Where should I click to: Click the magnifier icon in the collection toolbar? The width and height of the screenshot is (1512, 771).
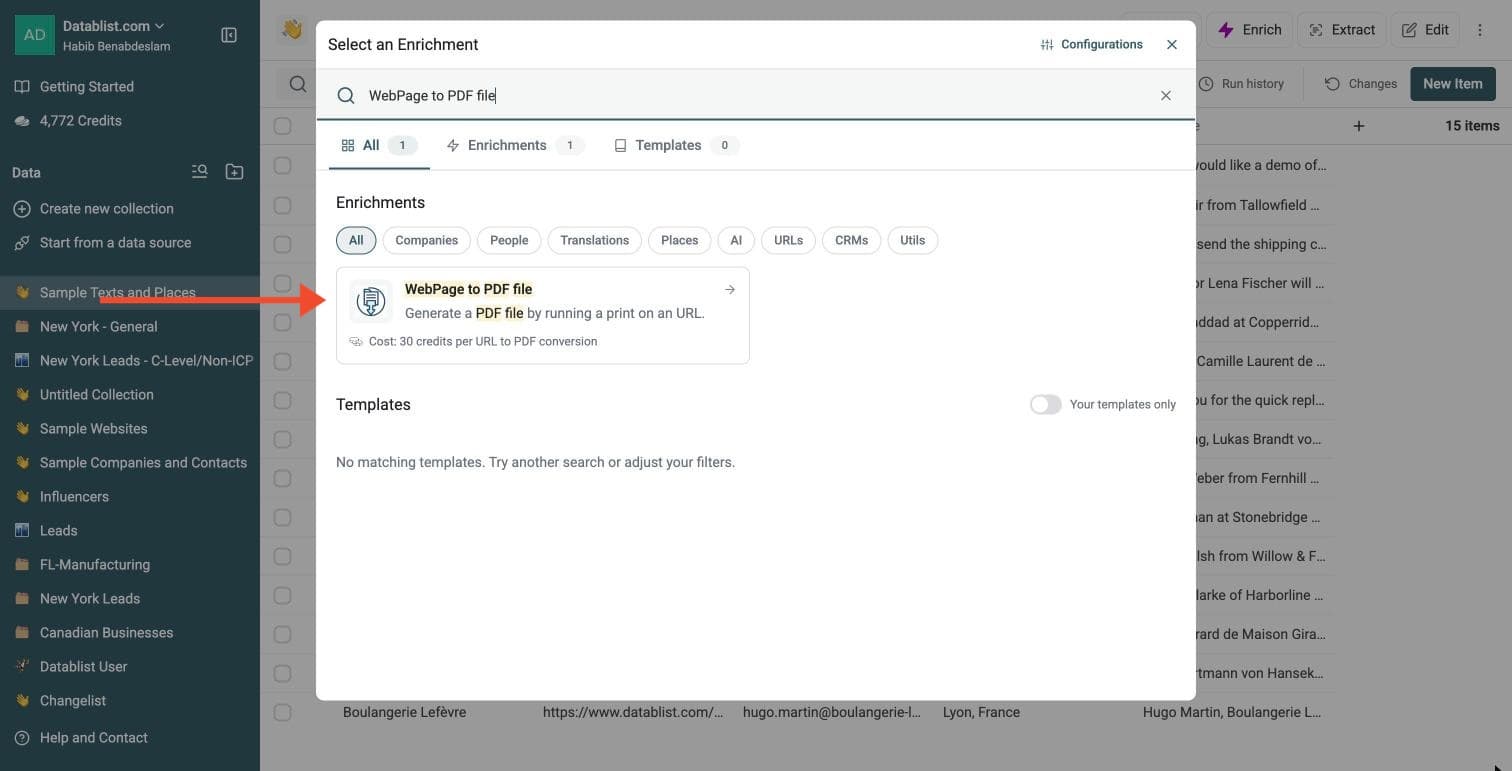298,84
